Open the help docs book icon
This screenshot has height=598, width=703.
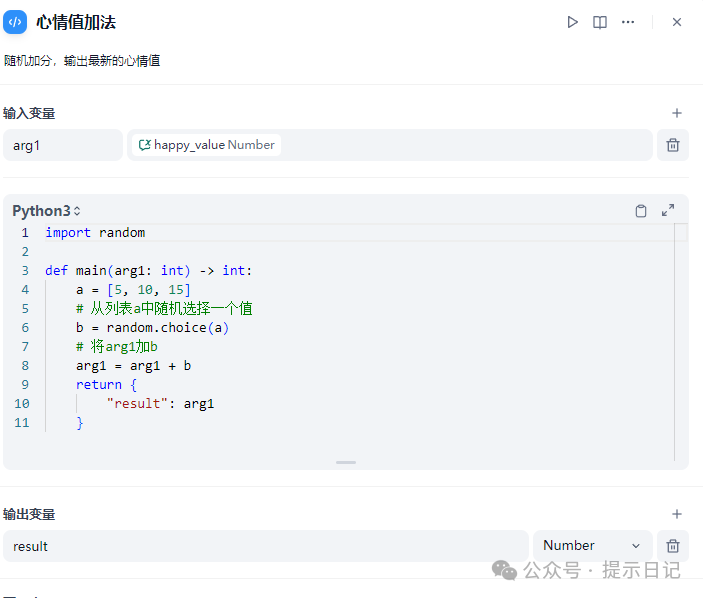pos(600,22)
